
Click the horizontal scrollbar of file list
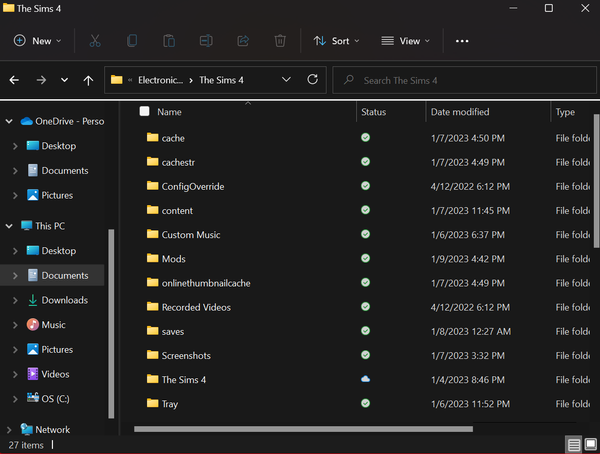pos(303,429)
